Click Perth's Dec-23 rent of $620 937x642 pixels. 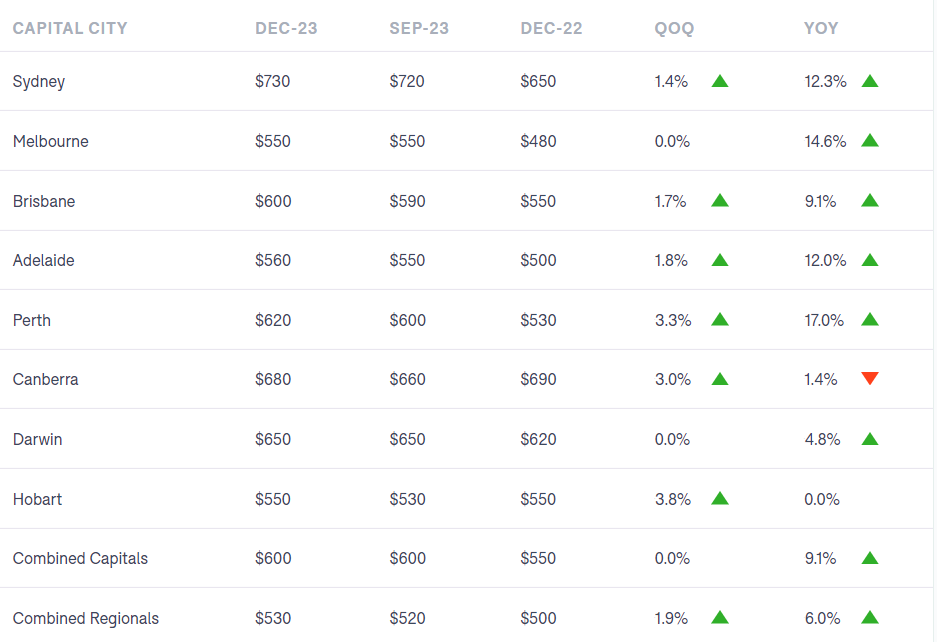tap(273, 320)
